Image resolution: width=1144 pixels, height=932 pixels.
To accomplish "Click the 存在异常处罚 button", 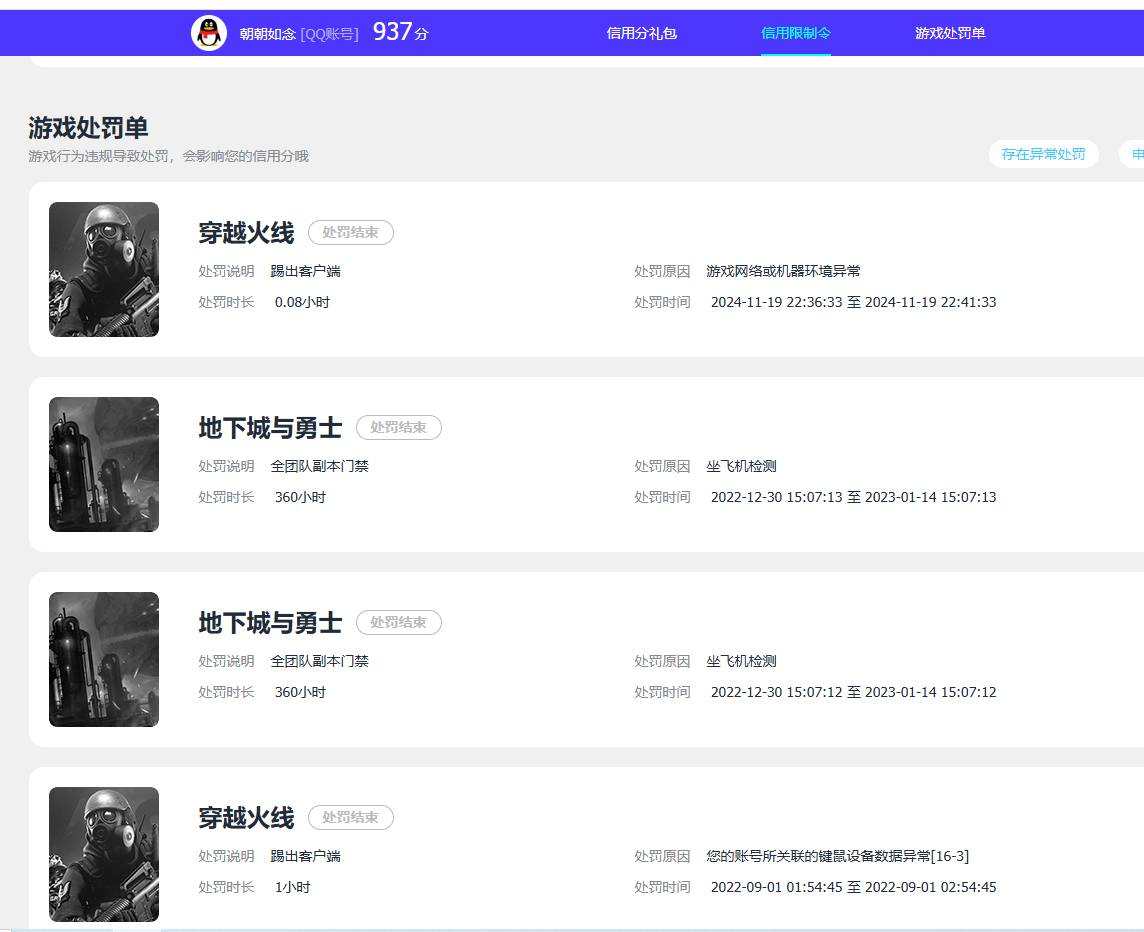I will click(1043, 154).
